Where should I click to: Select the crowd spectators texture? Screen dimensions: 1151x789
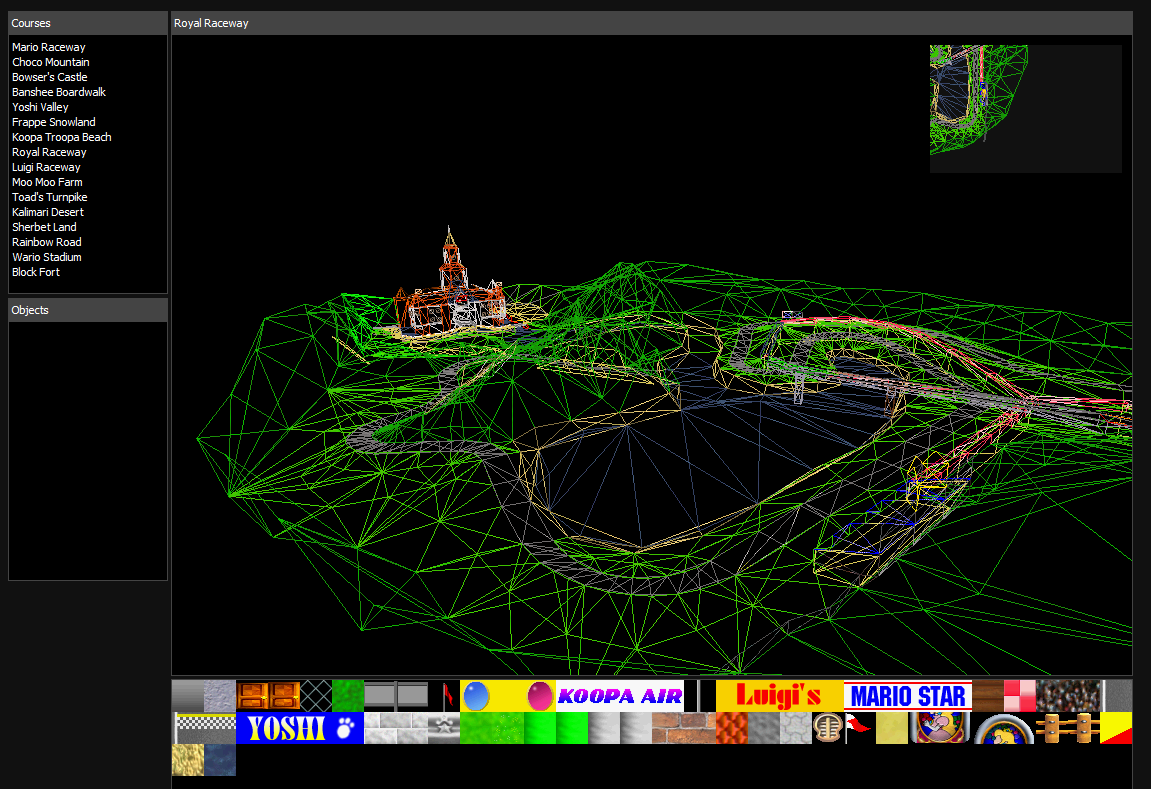pos(1068,696)
